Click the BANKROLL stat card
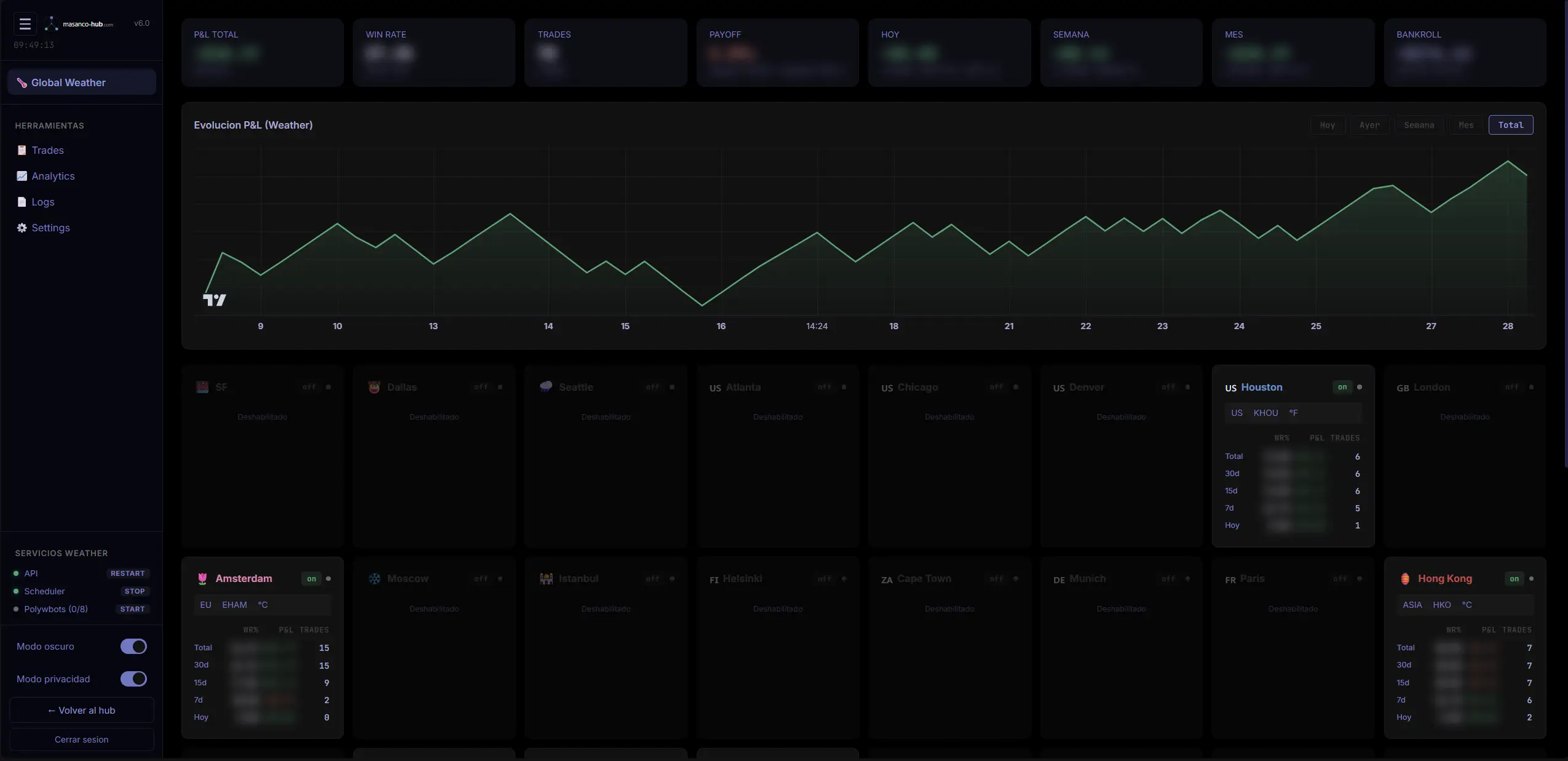Screen dimensions: 1568x761 tap(1465, 52)
